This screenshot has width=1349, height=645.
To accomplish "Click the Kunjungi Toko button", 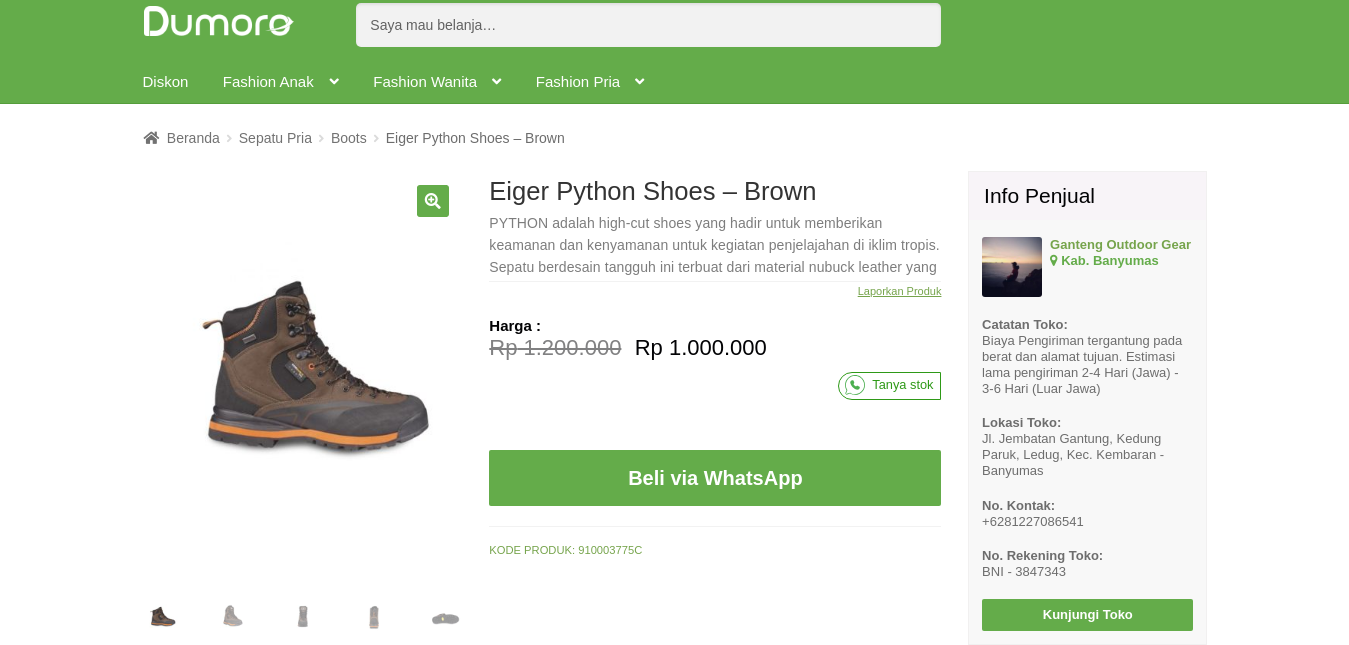I will pyautogui.click(x=1087, y=615).
